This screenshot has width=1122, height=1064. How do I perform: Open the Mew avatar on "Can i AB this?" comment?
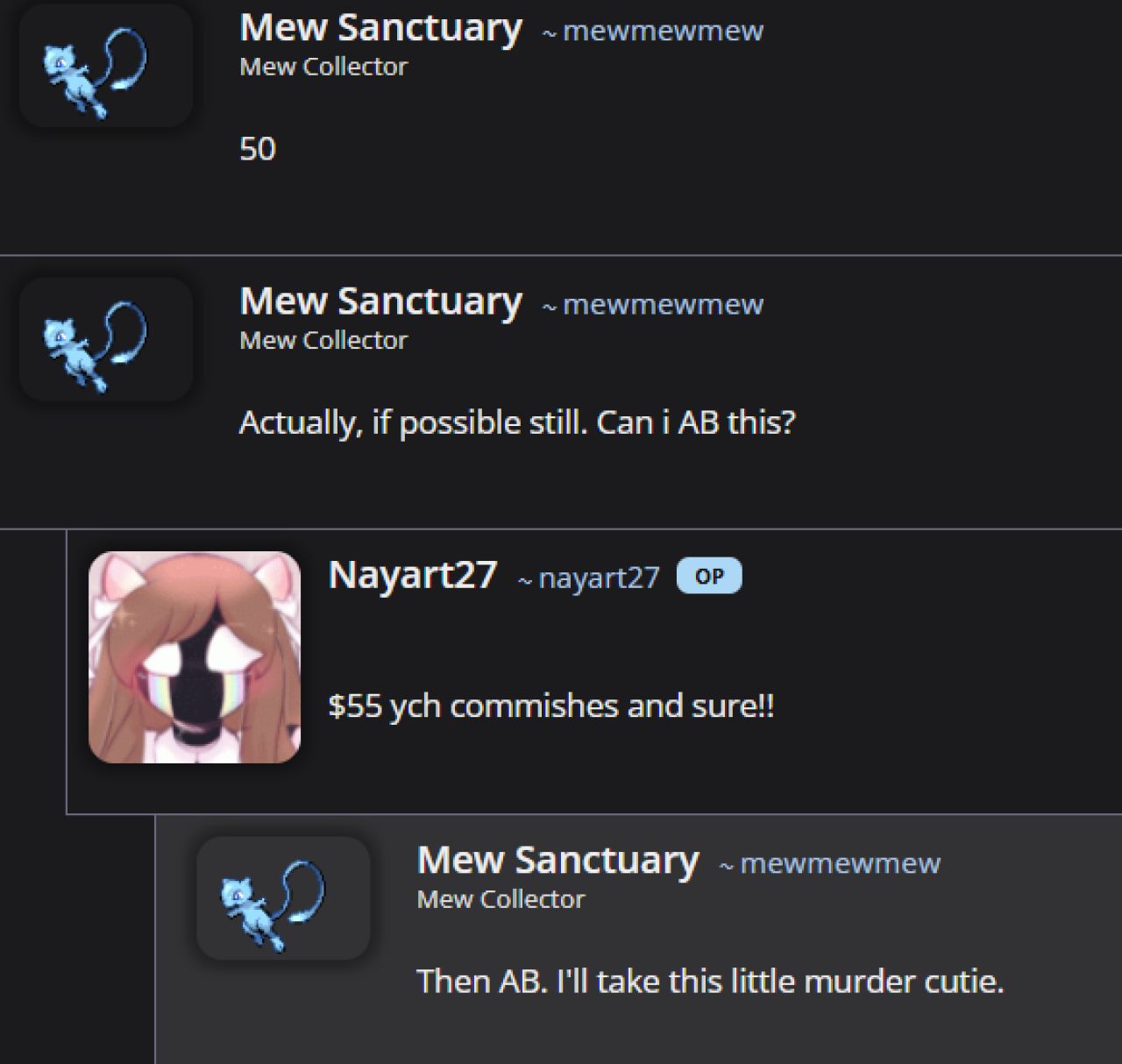coord(106,339)
